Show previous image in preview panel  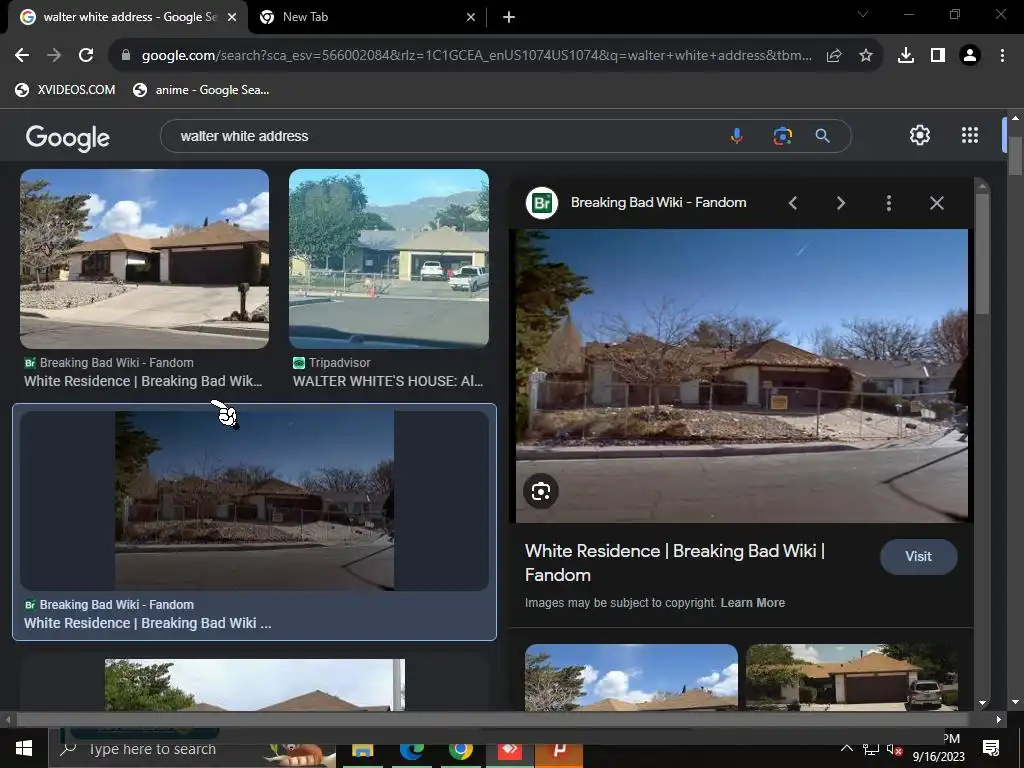click(793, 203)
